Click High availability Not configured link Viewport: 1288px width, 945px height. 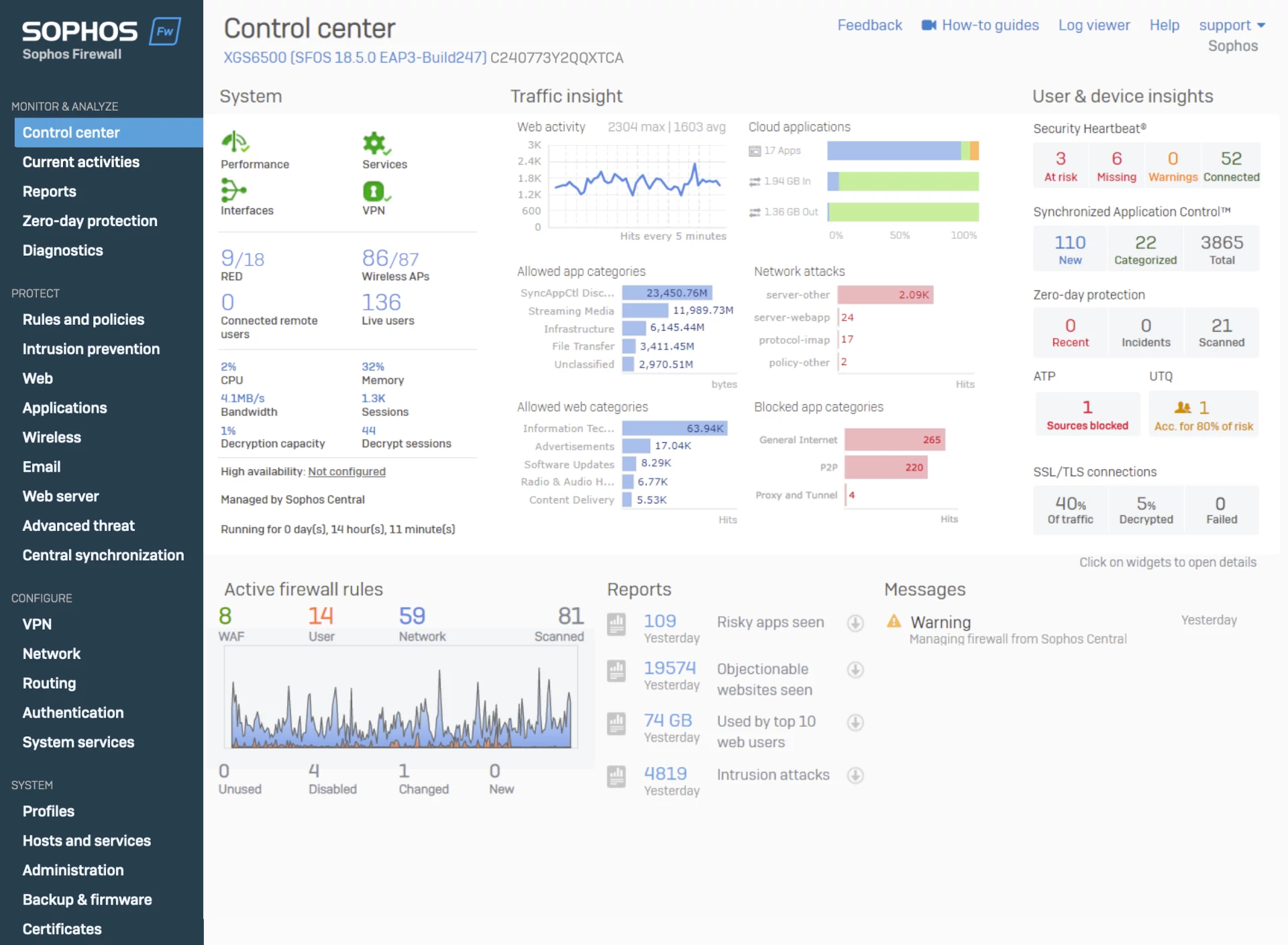click(x=347, y=472)
